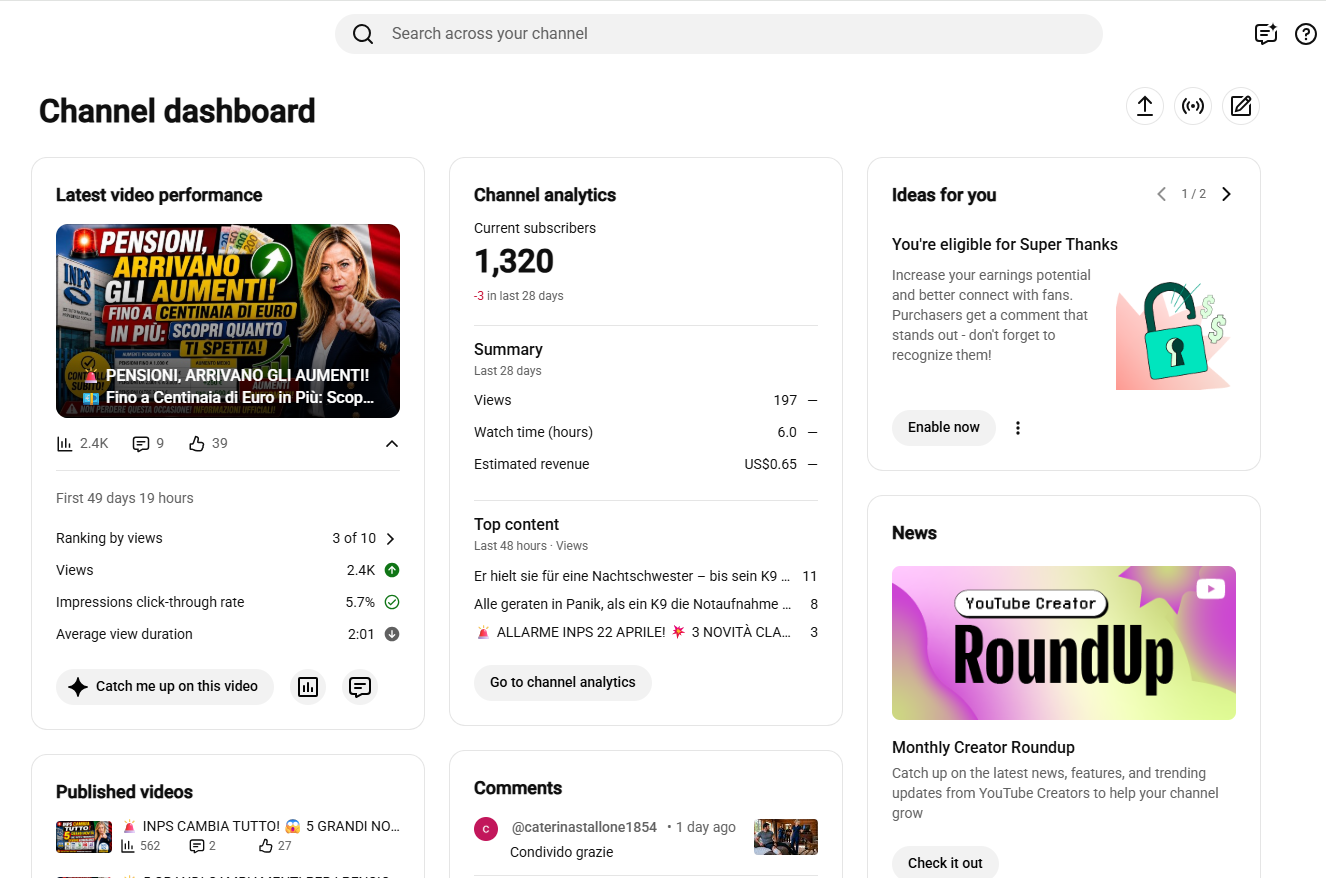
Task: Click the 'Watch time (hours)' summary row
Action: click(x=646, y=432)
